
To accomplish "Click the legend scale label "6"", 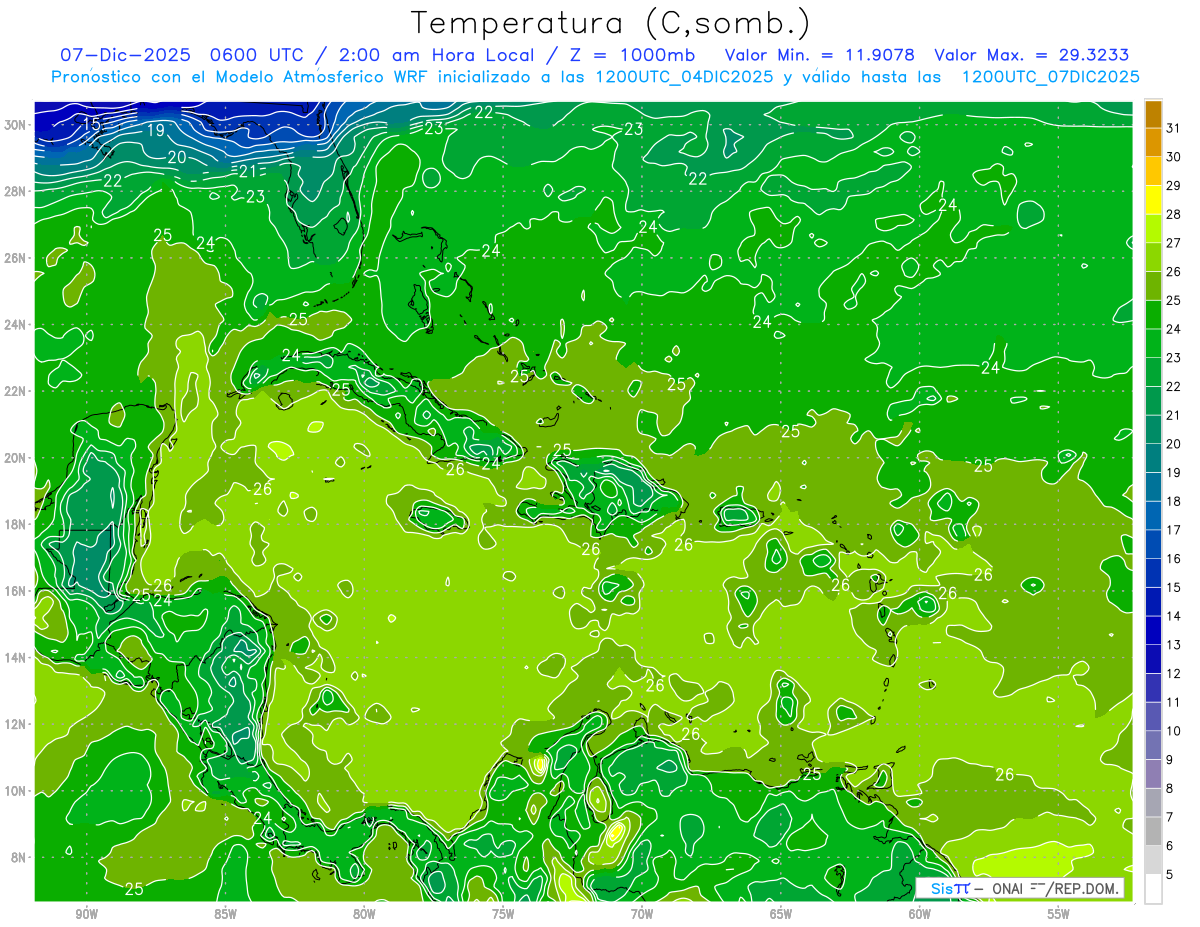I will 1170,846.
